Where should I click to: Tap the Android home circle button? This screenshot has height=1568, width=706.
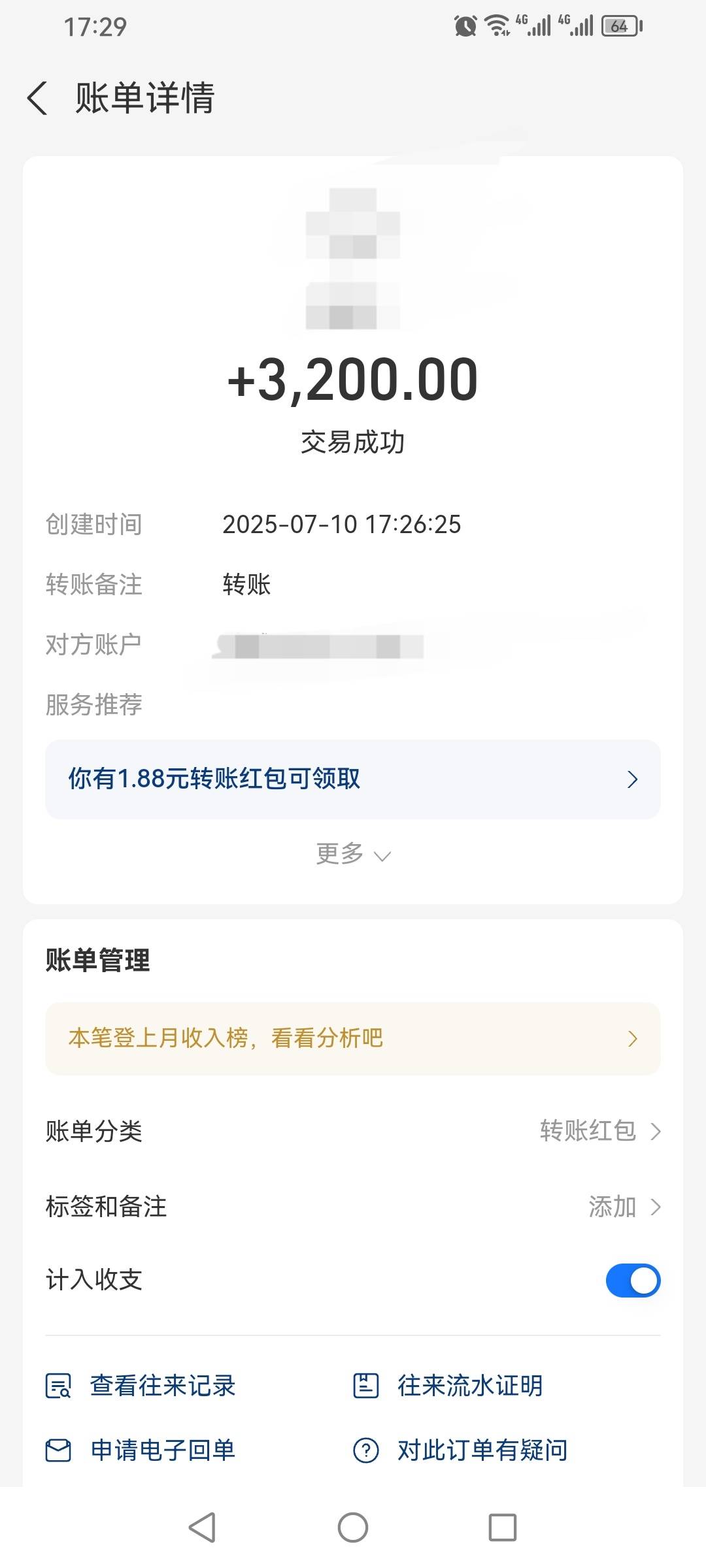353,1527
